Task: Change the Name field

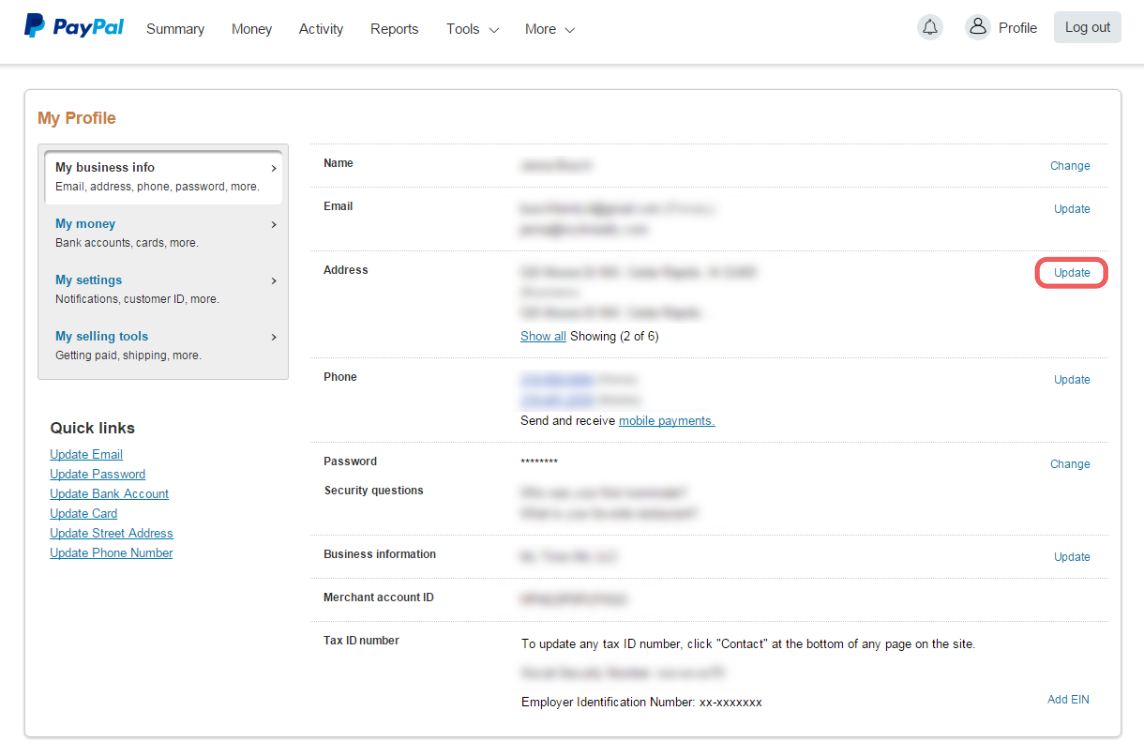Action: 1070,166
